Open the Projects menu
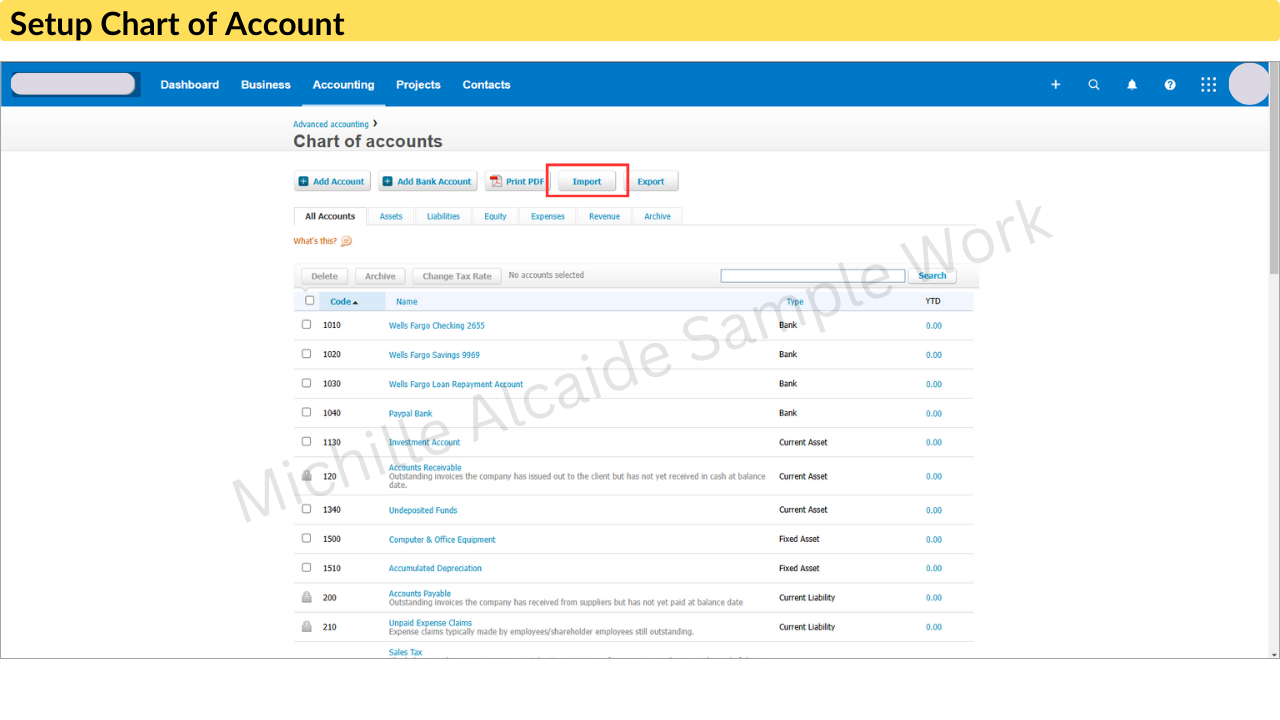1280x720 pixels. [418, 85]
